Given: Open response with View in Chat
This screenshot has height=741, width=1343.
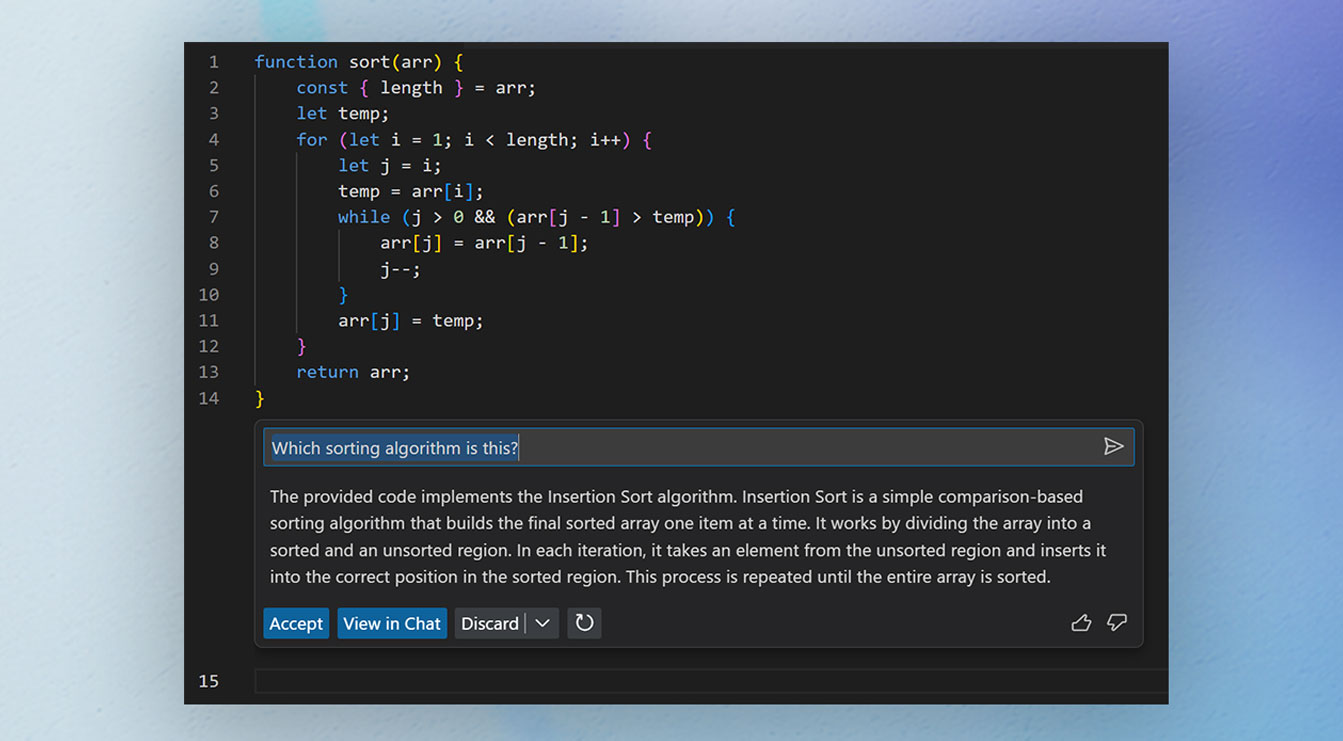Looking at the screenshot, I should pos(392,623).
